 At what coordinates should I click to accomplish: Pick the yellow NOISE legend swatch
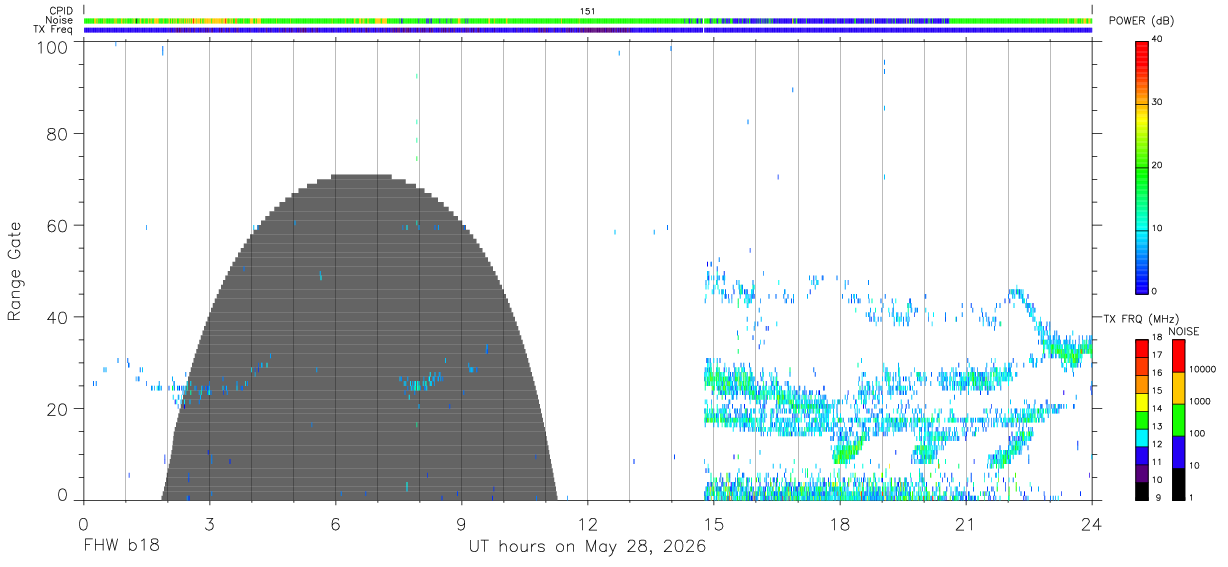click(1178, 387)
